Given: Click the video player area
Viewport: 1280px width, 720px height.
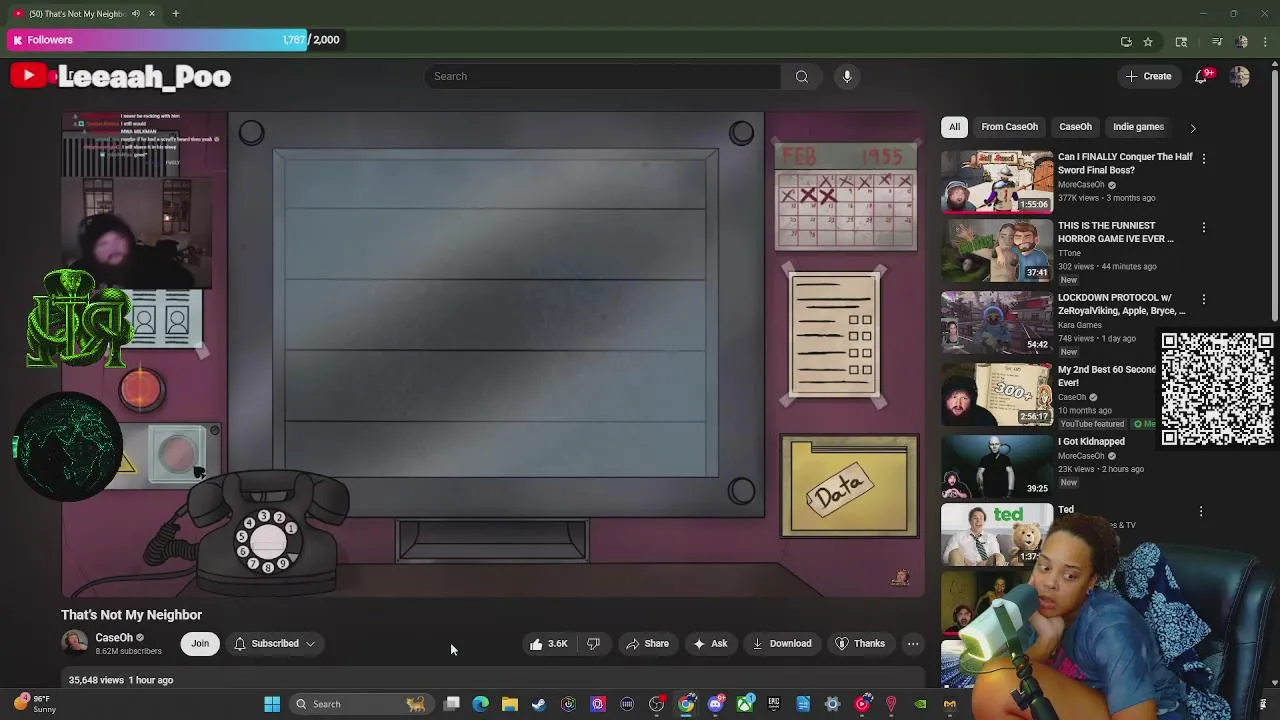Looking at the screenshot, I should pos(493,354).
